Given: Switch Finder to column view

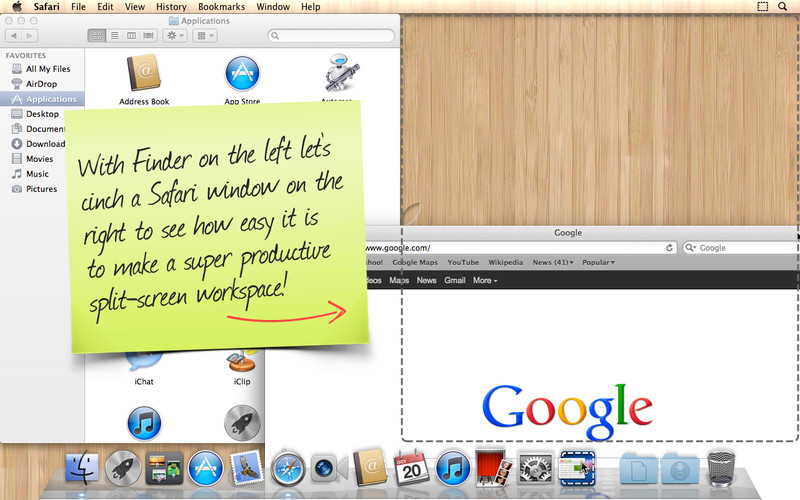Looking at the screenshot, I should pyautogui.click(x=132, y=36).
